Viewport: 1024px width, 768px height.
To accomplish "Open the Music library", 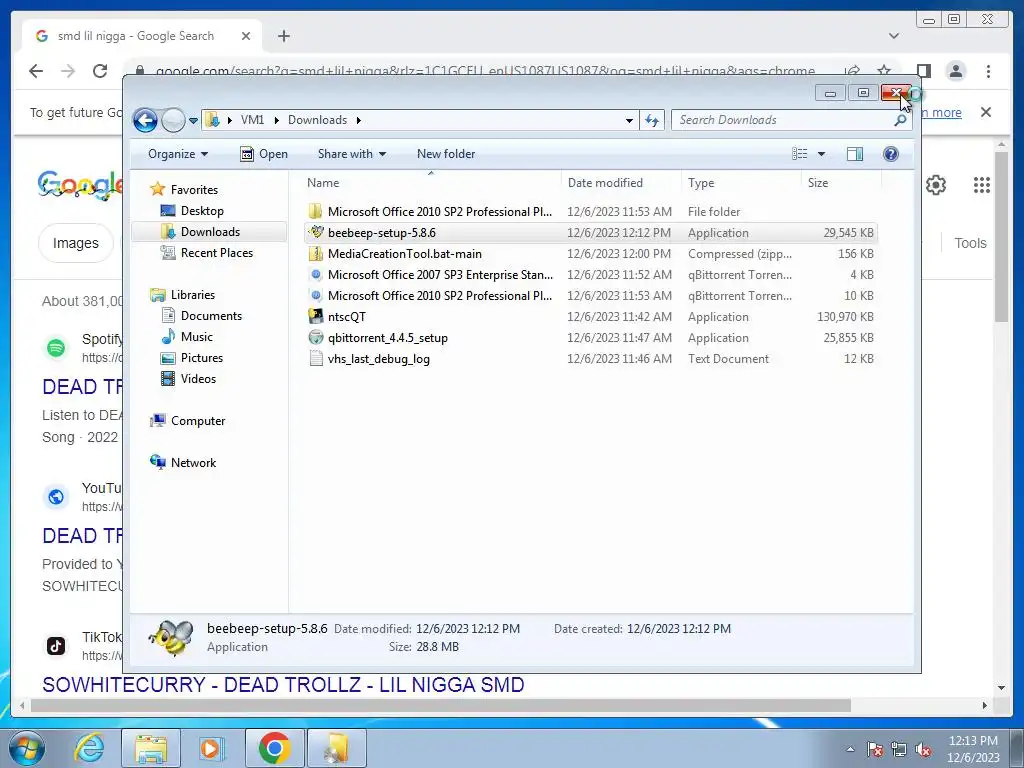I will (196, 337).
